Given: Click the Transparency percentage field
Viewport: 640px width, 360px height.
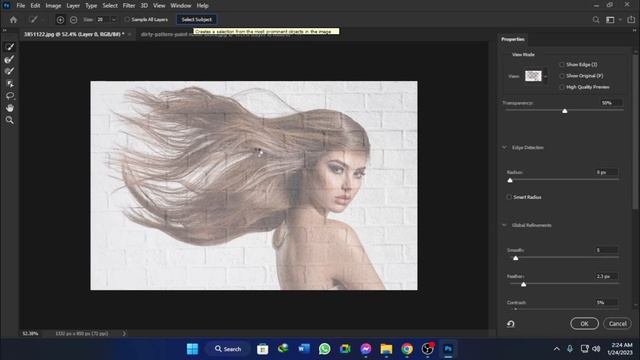Looking at the screenshot, I should pyautogui.click(x=611, y=103).
